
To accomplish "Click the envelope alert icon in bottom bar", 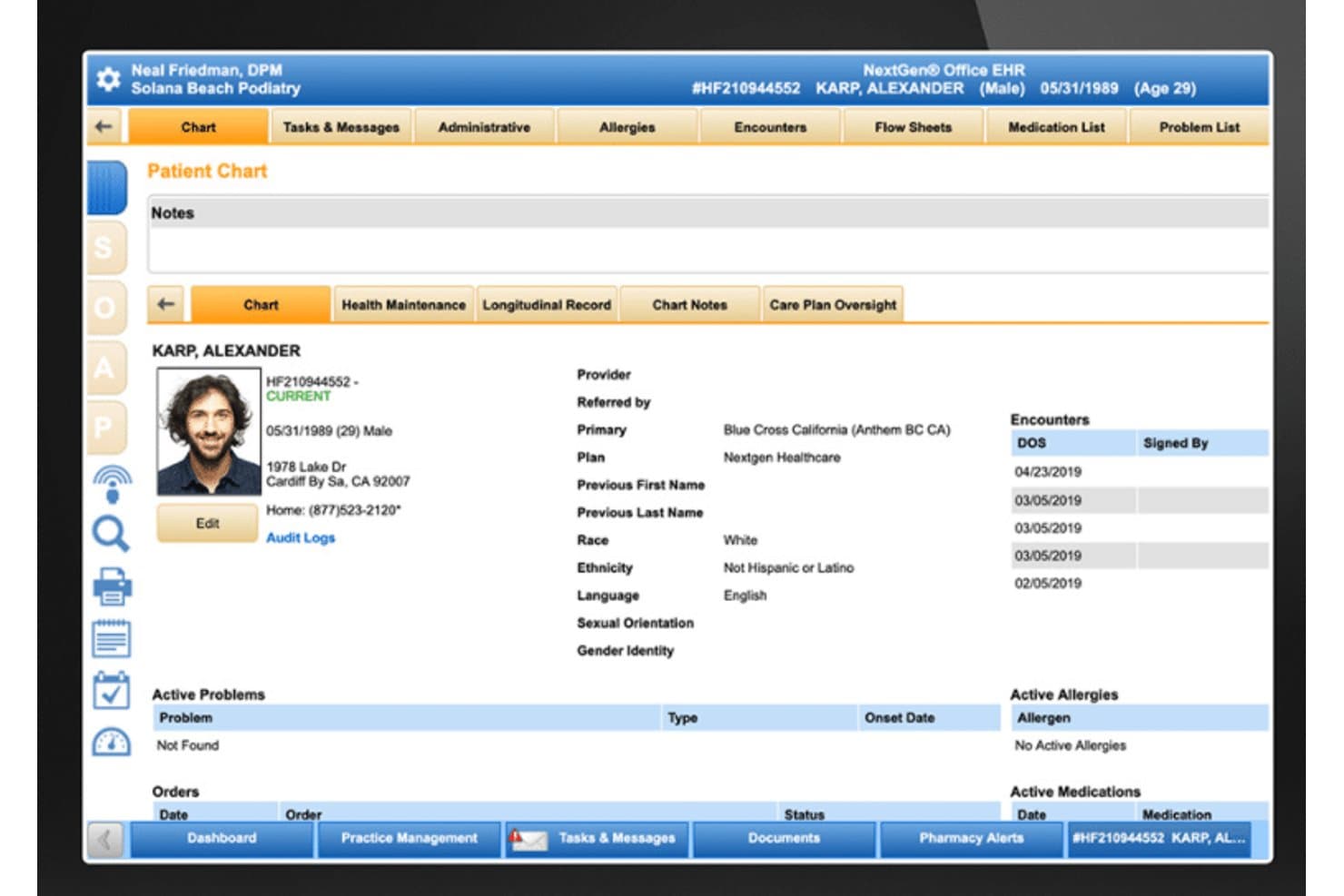I will (528, 839).
